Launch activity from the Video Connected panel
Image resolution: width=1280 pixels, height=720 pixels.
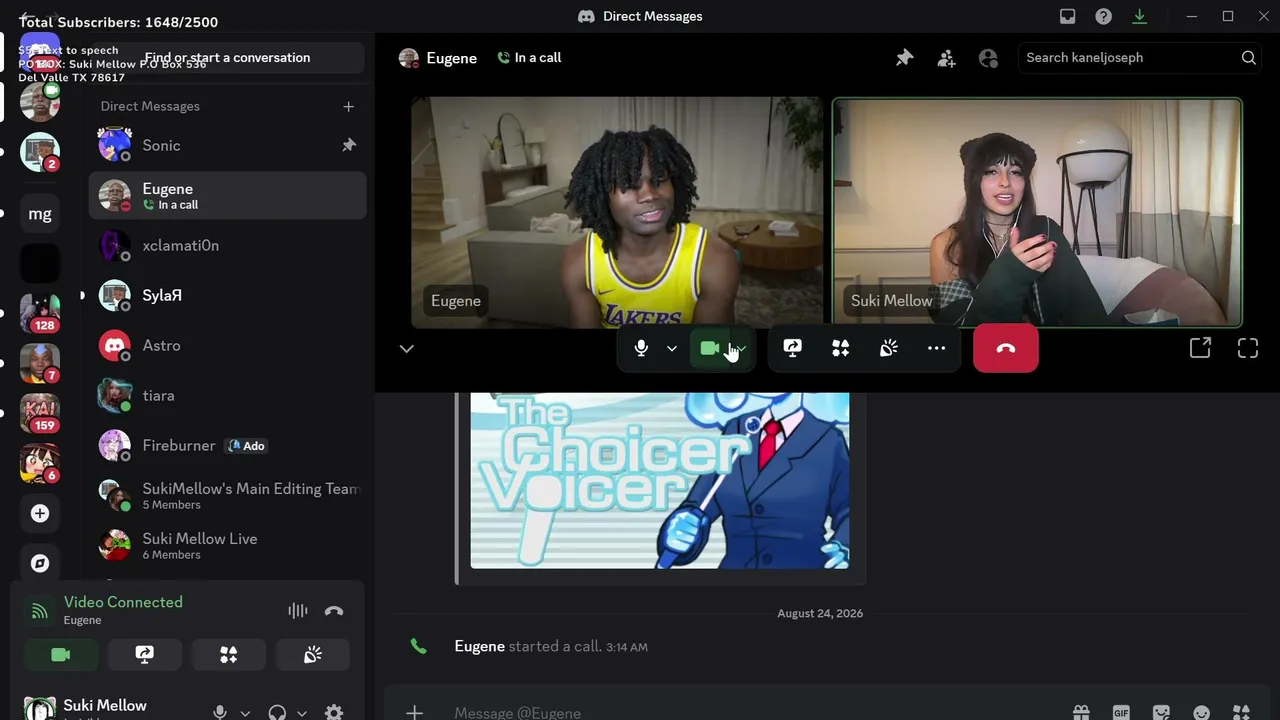click(x=229, y=654)
